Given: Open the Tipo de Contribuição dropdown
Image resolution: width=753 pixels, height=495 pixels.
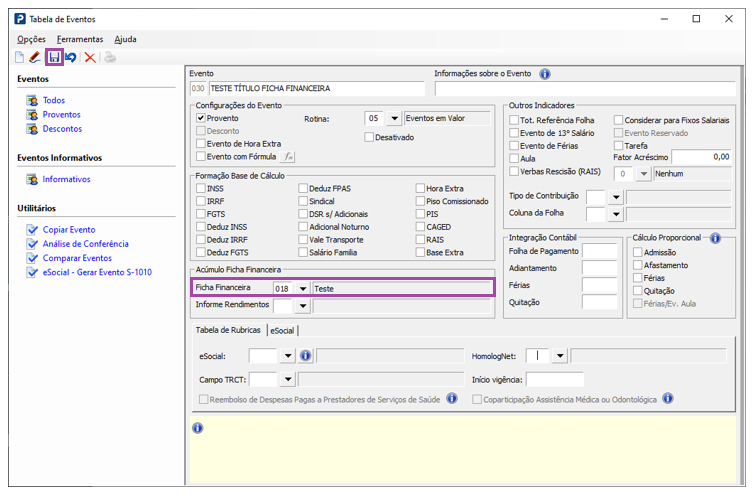Looking at the screenshot, I should [x=616, y=195].
